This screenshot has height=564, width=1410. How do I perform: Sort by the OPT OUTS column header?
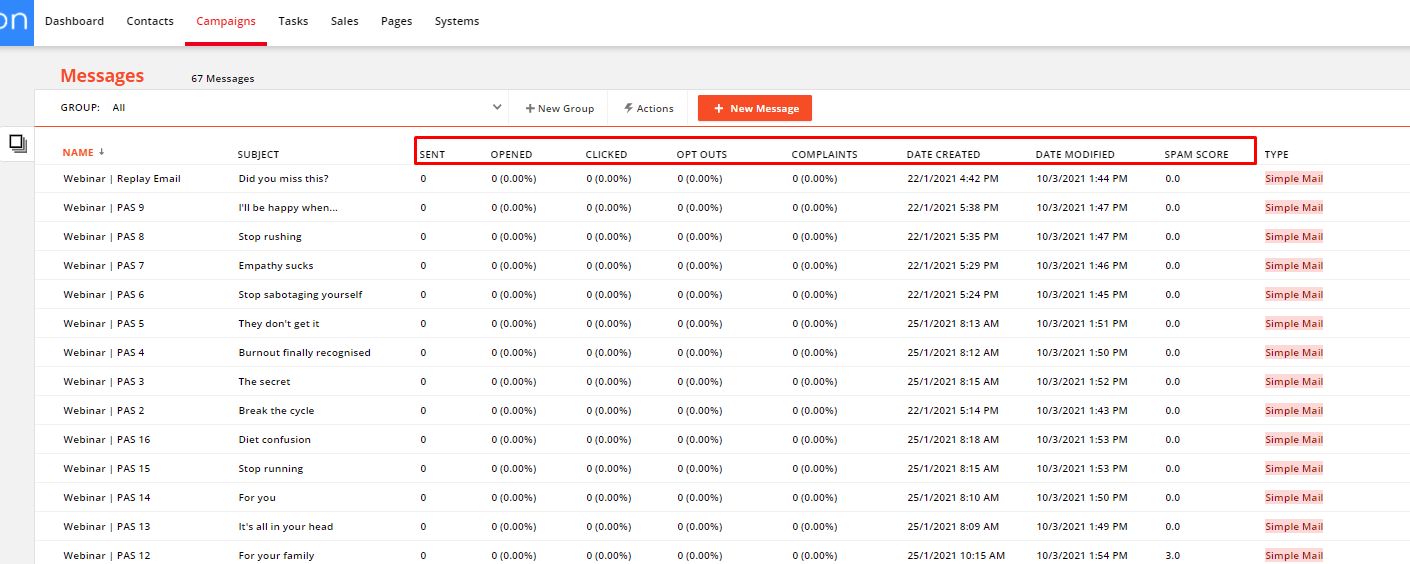click(x=702, y=154)
